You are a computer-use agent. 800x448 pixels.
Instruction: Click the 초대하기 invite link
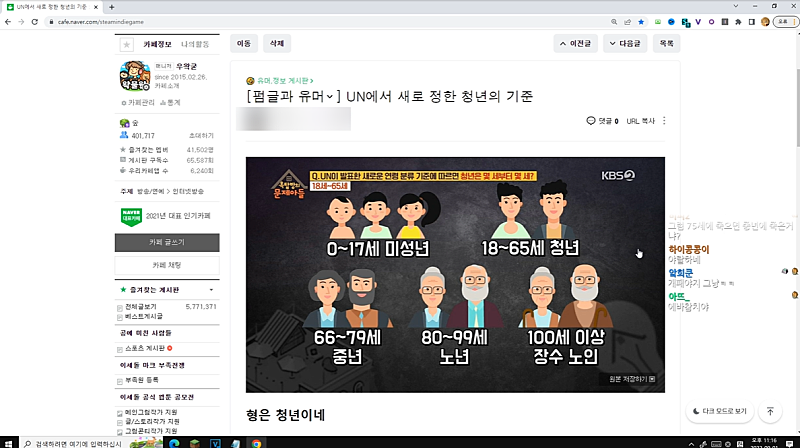(x=201, y=136)
